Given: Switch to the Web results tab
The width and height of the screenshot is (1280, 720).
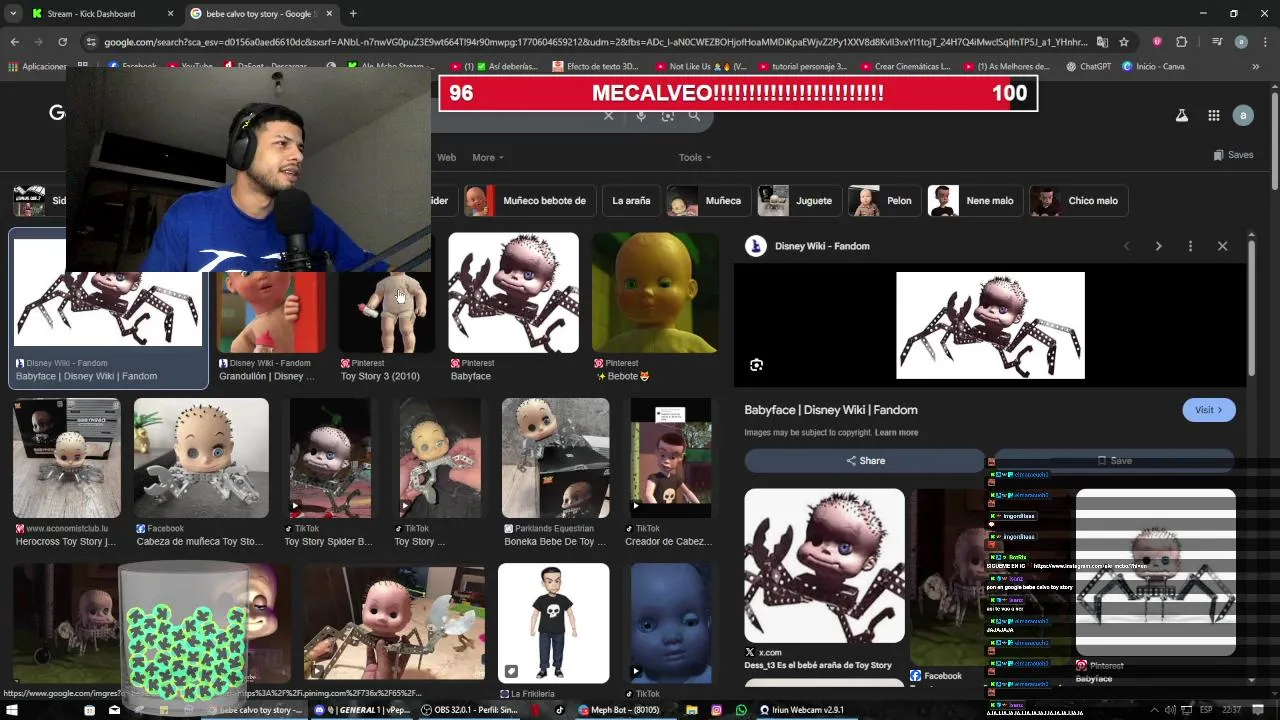Looking at the screenshot, I should click(446, 157).
